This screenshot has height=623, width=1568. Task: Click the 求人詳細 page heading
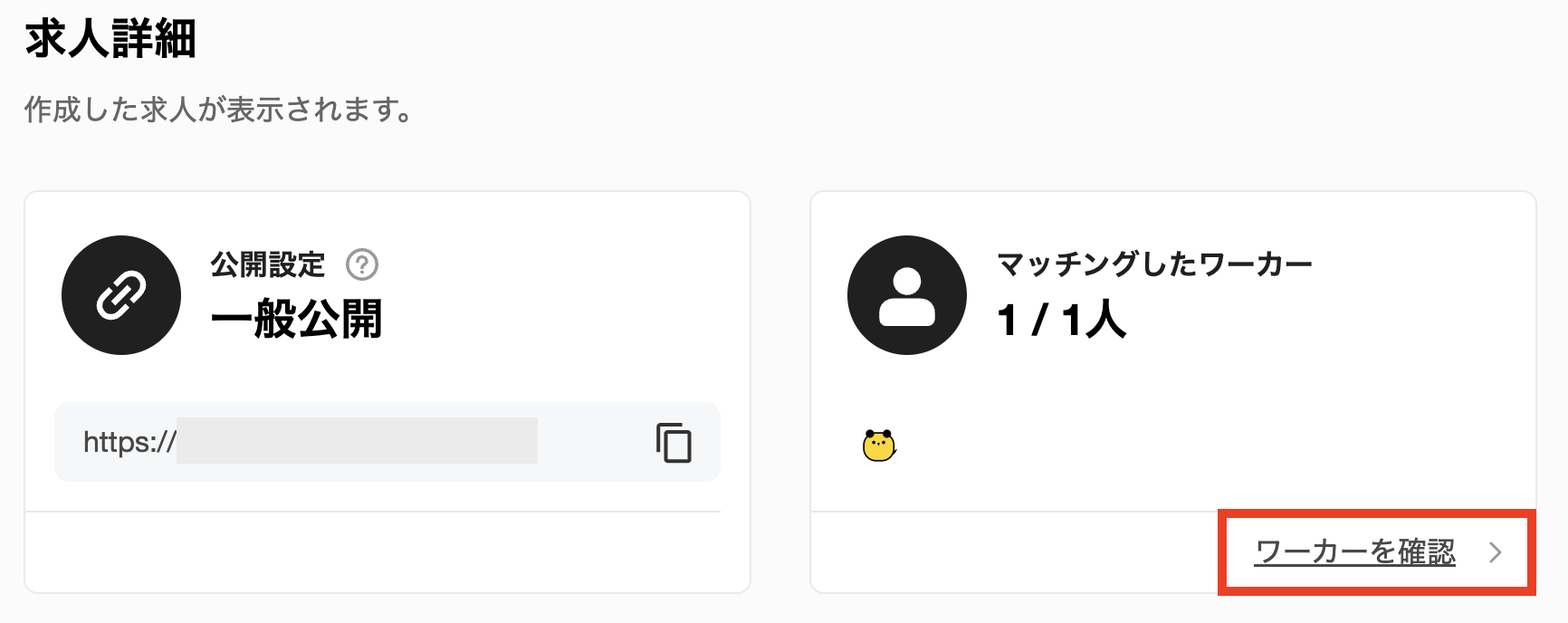point(110,39)
